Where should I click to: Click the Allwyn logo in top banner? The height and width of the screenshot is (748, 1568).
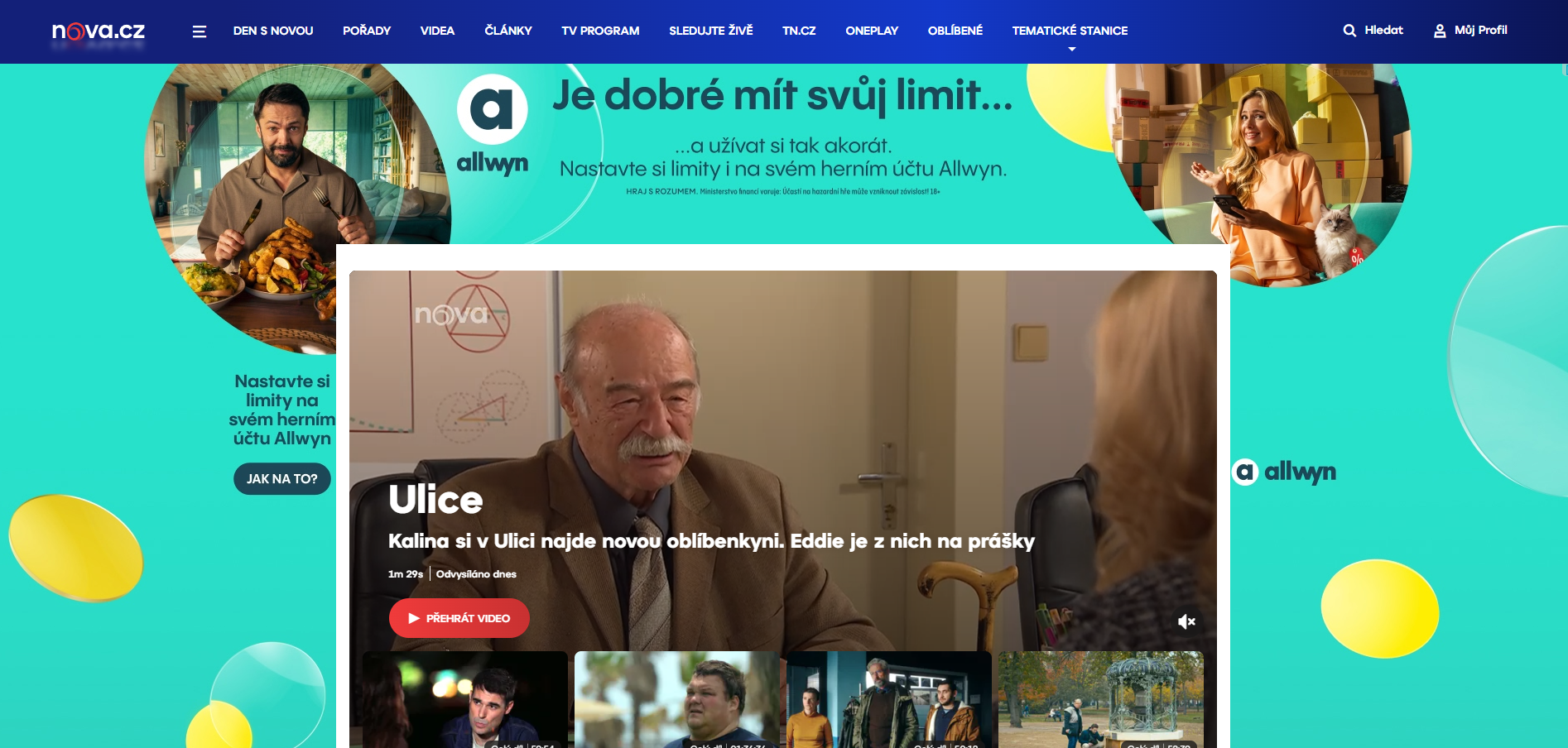[493, 124]
